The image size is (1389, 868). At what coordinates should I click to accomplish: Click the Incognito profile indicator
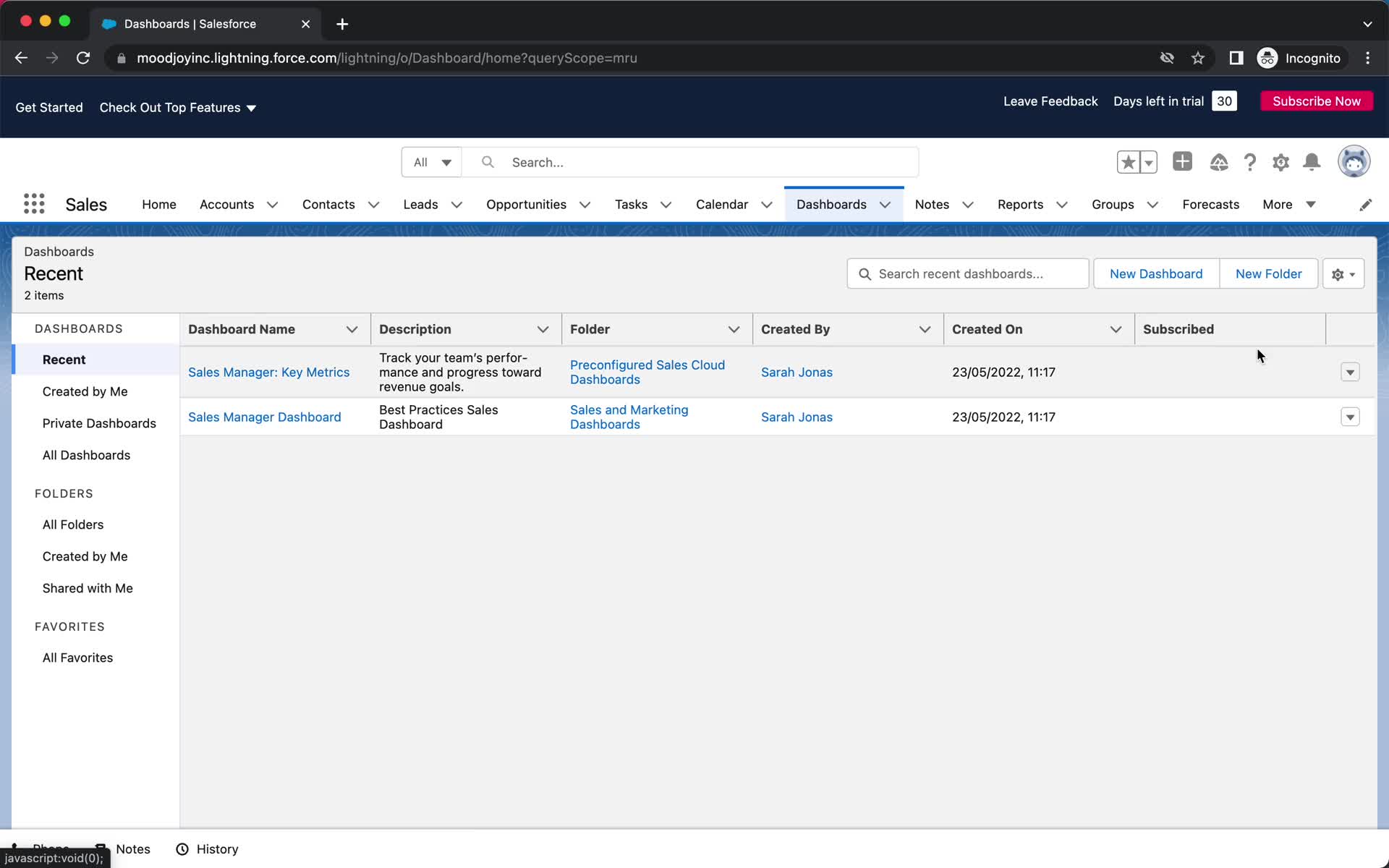(x=1300, y=58)
